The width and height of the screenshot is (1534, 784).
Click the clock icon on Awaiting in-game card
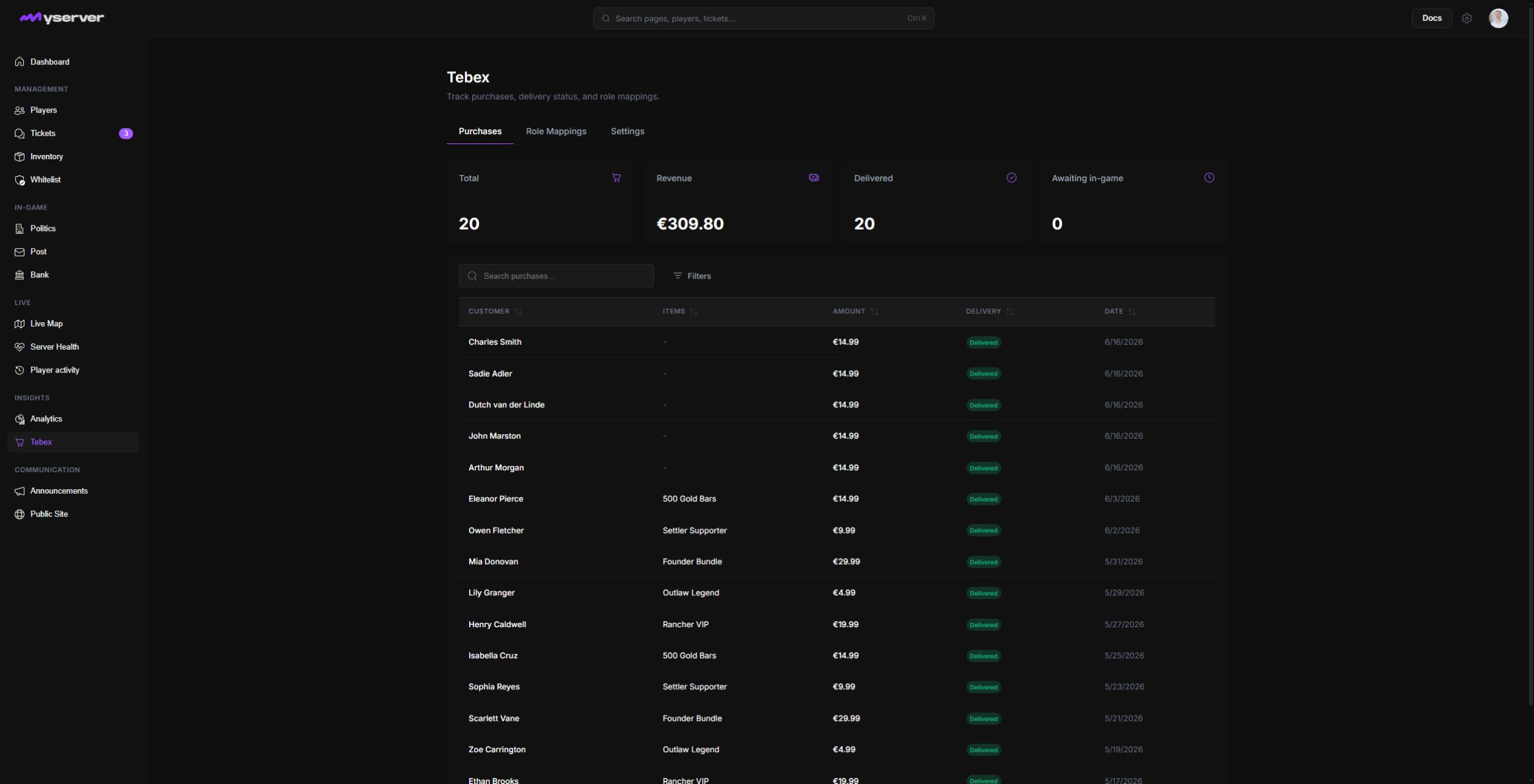tap(1209, 178)
